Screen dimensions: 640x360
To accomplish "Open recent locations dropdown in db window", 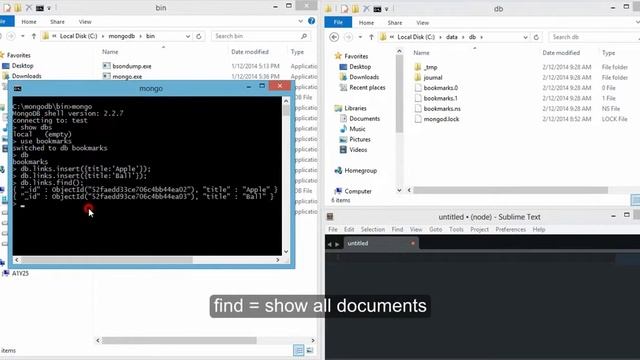I will [360, 37].
